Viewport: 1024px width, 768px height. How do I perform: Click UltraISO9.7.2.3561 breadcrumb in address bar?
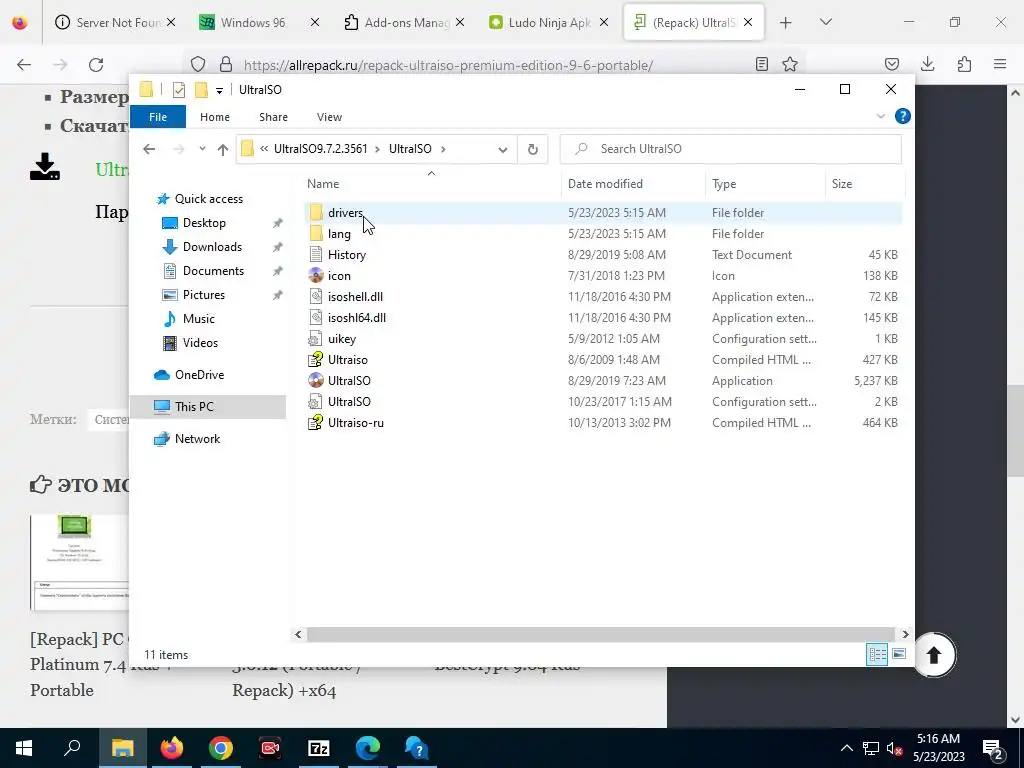pos(321,149)
